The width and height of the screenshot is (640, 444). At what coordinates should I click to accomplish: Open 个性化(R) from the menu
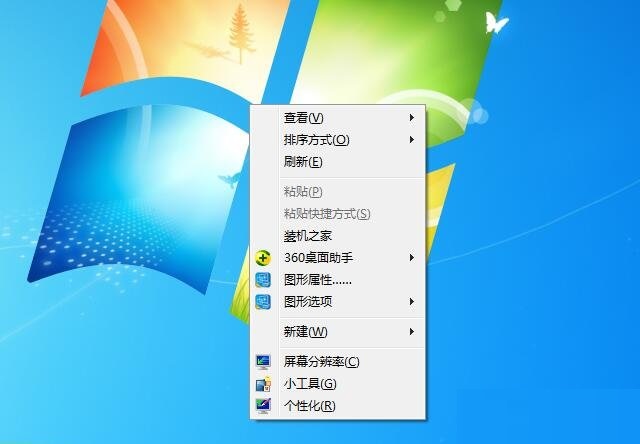338,406
